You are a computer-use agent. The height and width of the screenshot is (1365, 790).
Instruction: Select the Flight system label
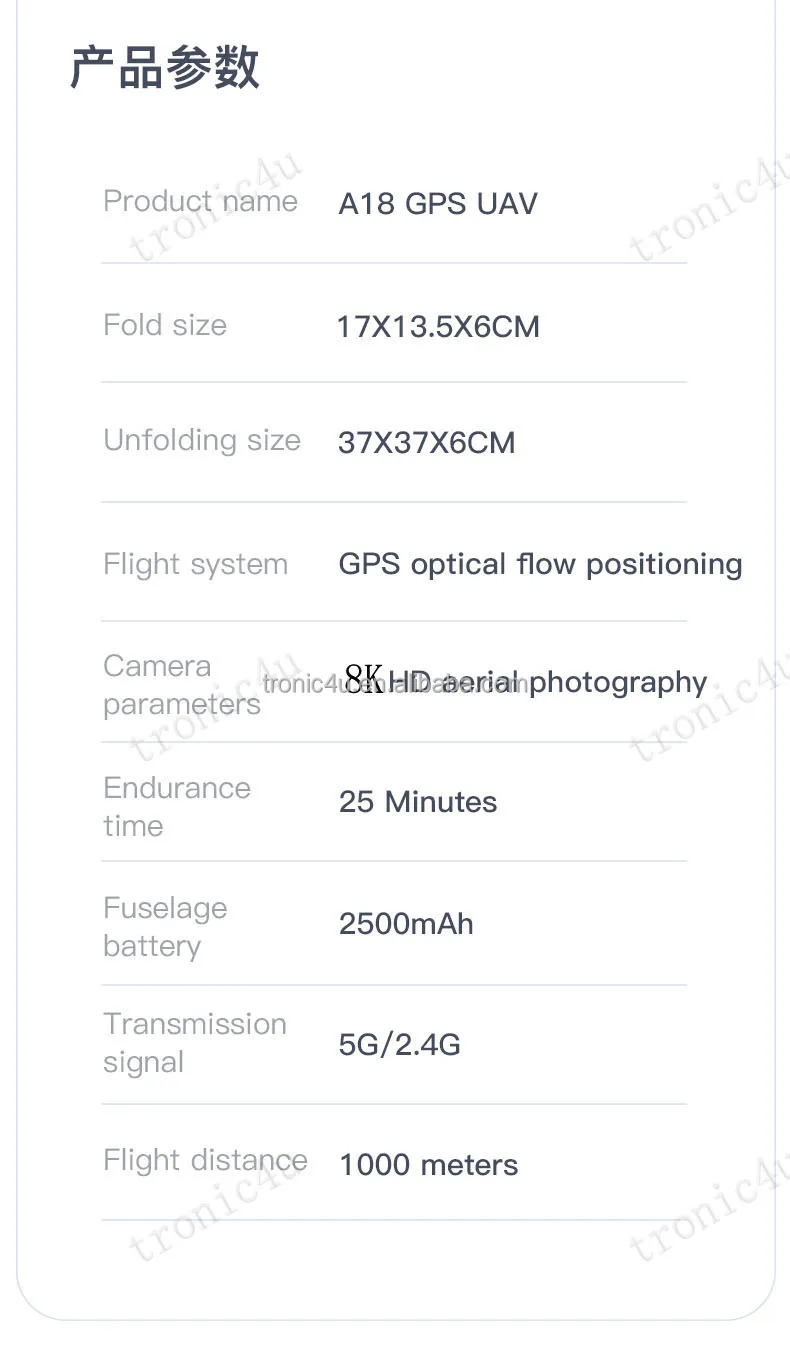(x=195, y=564)
